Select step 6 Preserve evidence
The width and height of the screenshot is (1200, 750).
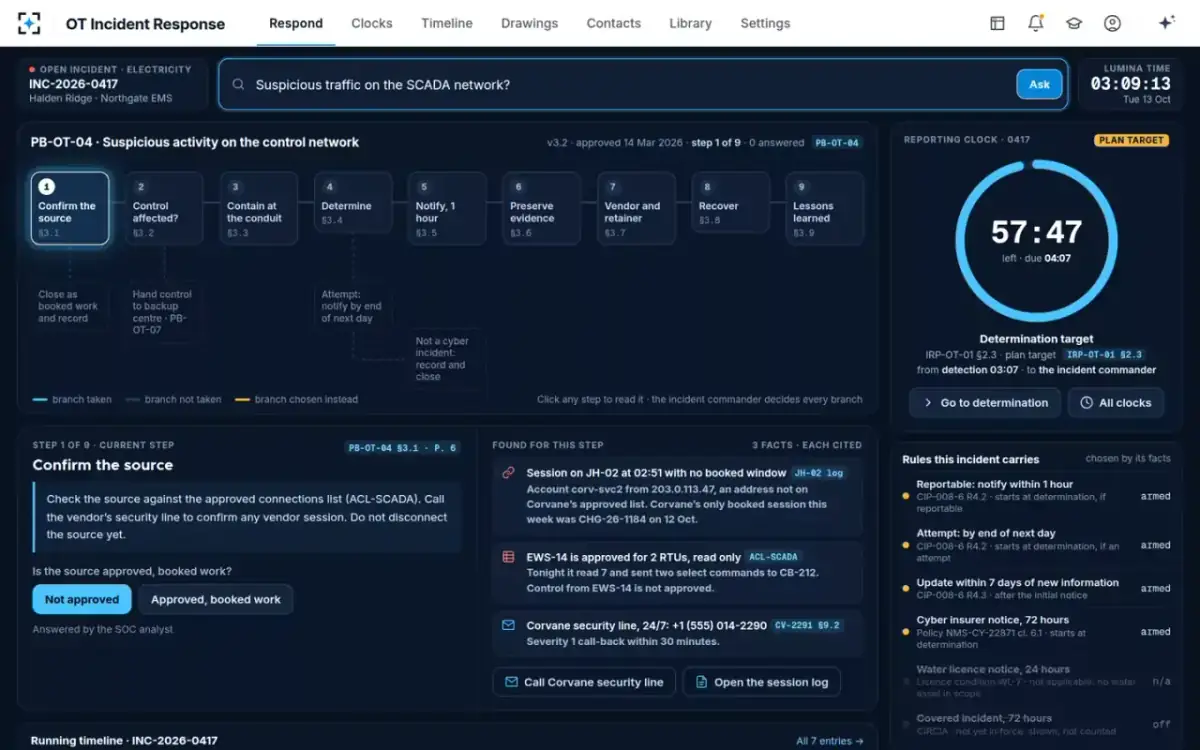point(542,208)
